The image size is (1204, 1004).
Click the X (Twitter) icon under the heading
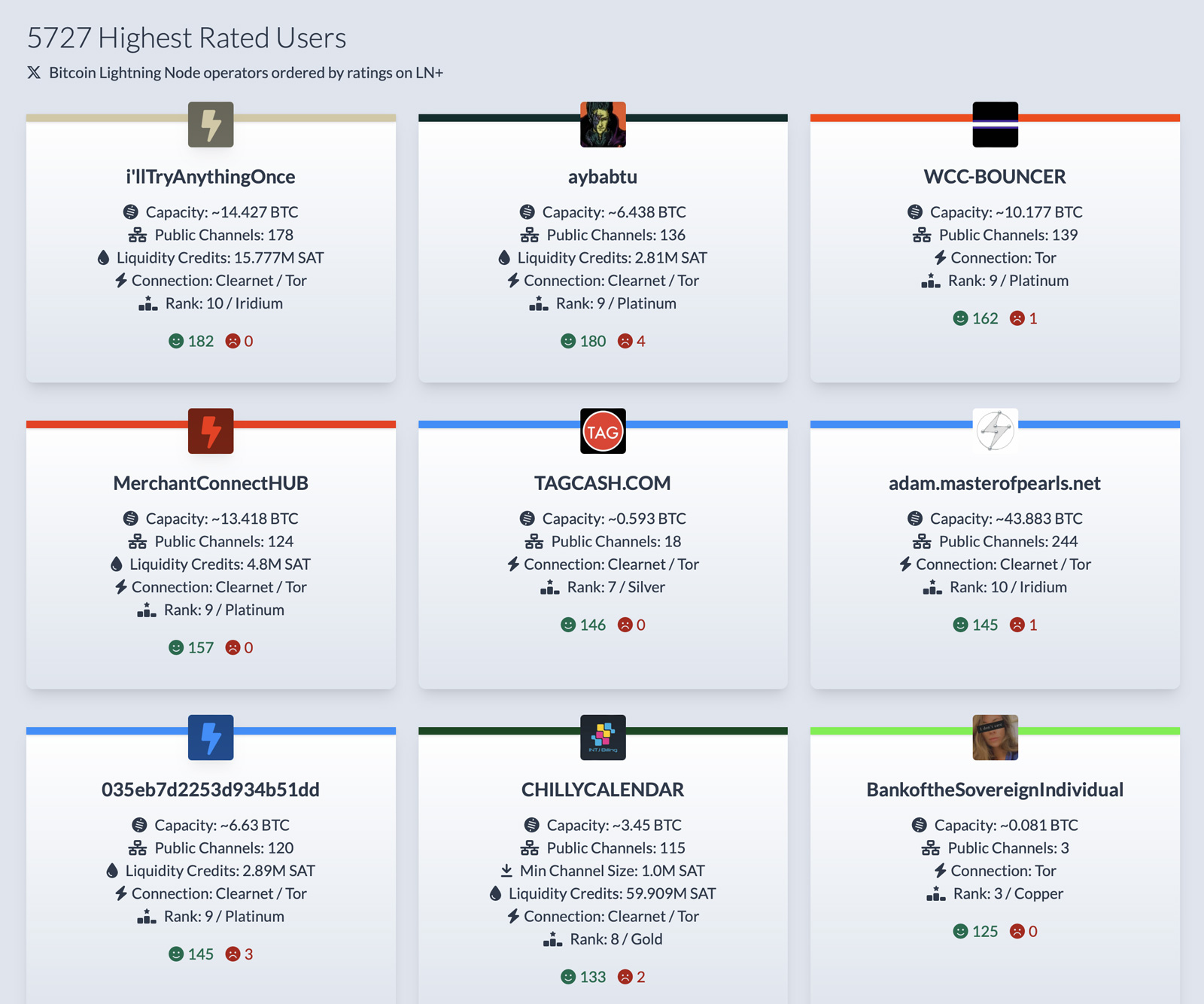34,73
